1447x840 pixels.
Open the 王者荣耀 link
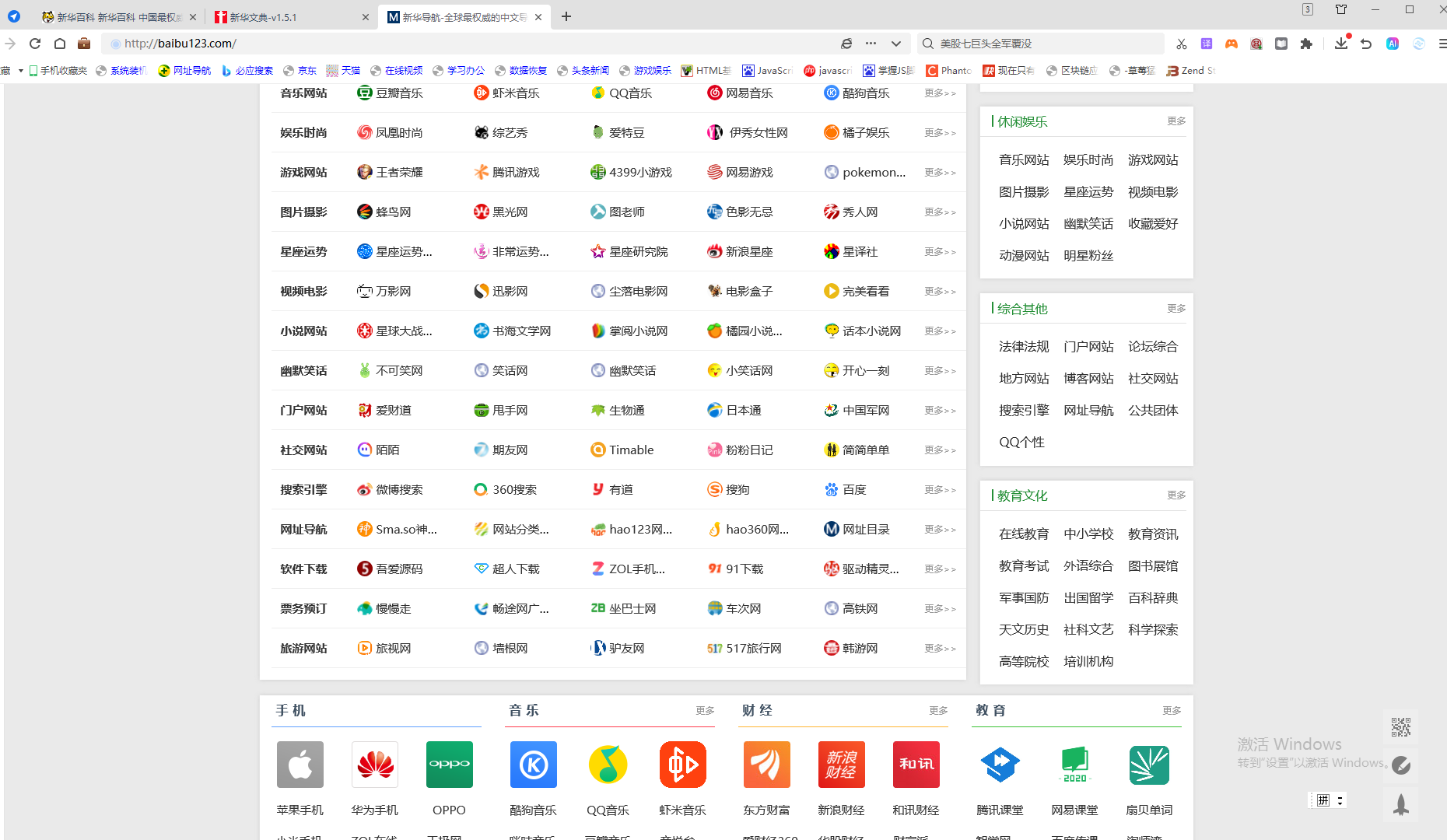coord(390,173)
